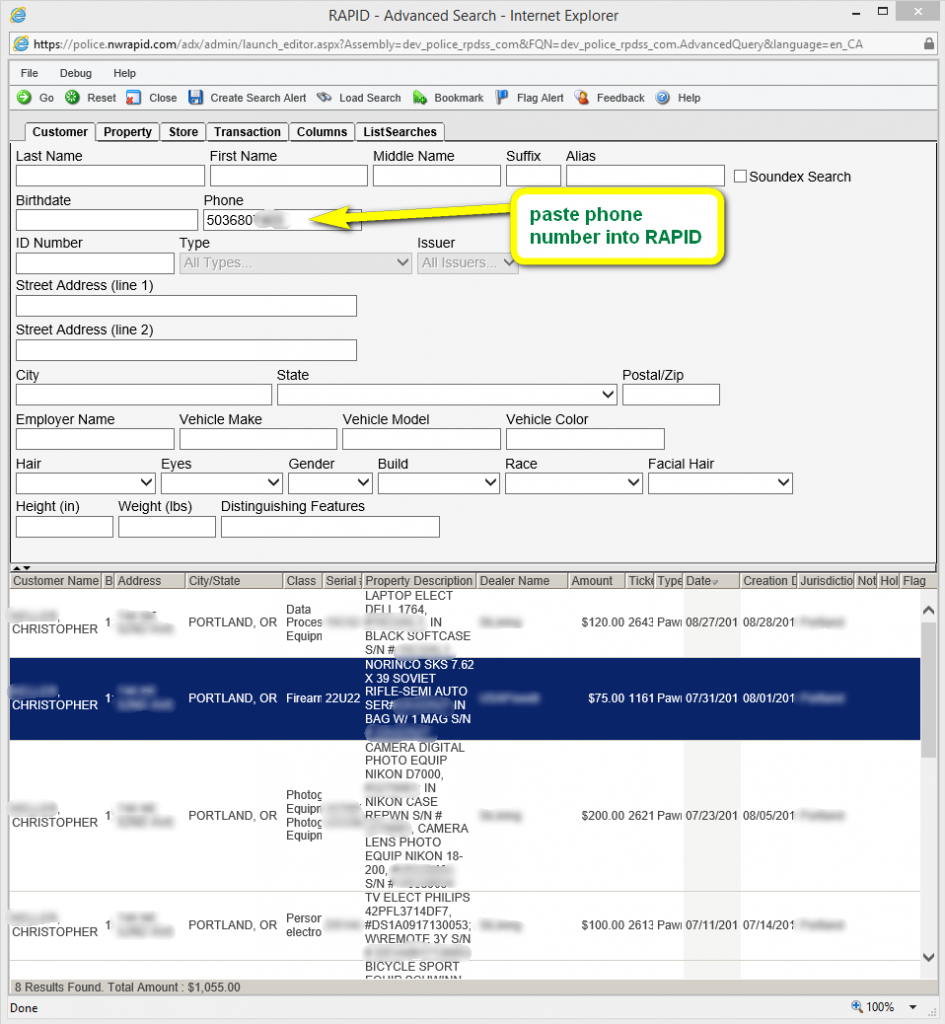Switch to the Transaction tab

(247, 132)
